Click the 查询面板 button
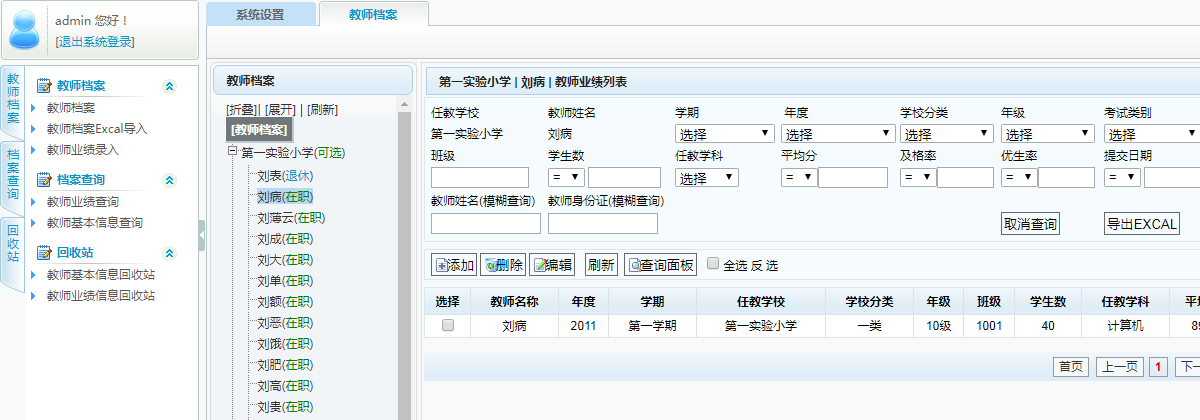The image size is (1200, 420). point(660,265)
